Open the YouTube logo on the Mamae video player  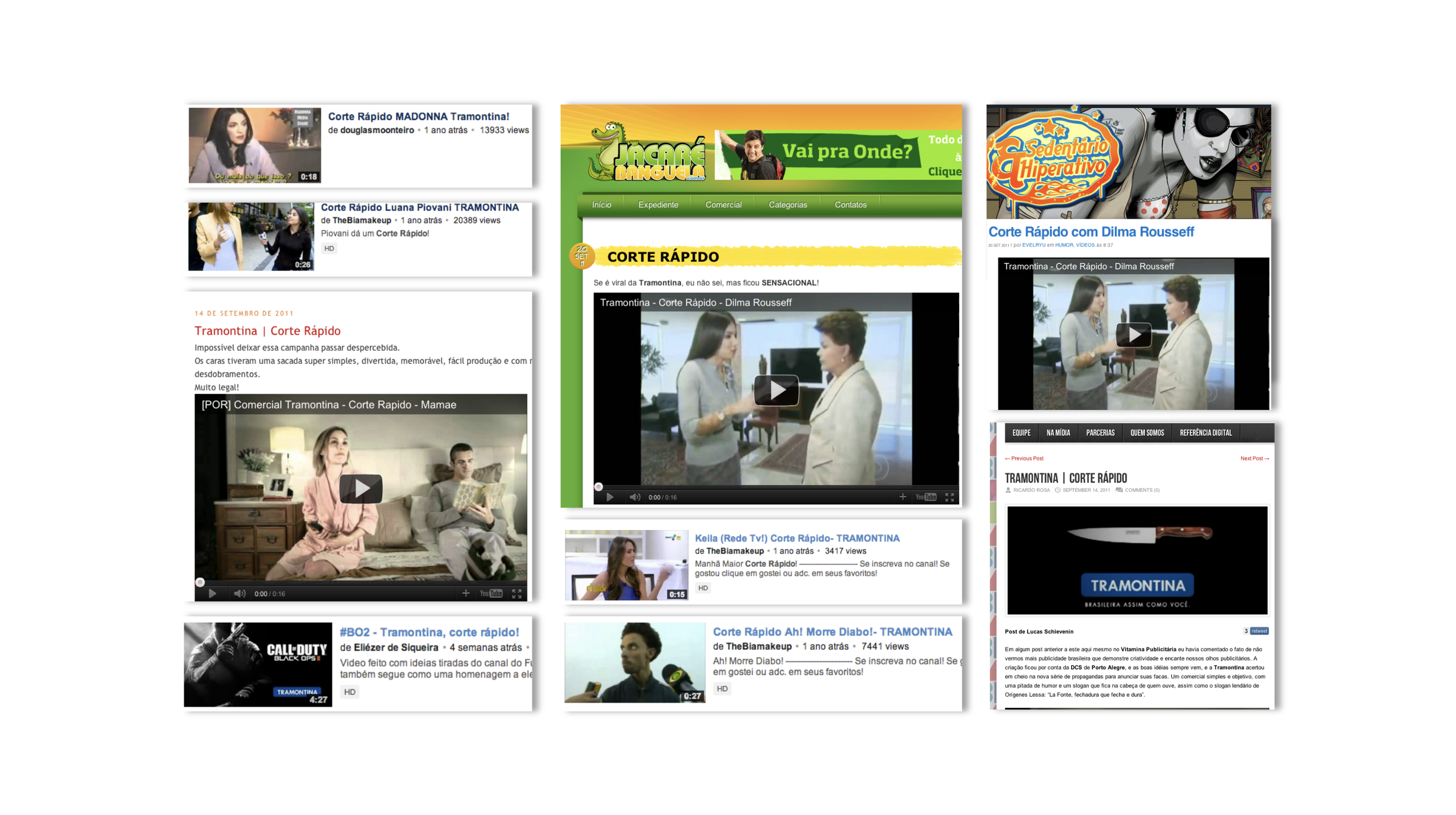coord(491,594)
